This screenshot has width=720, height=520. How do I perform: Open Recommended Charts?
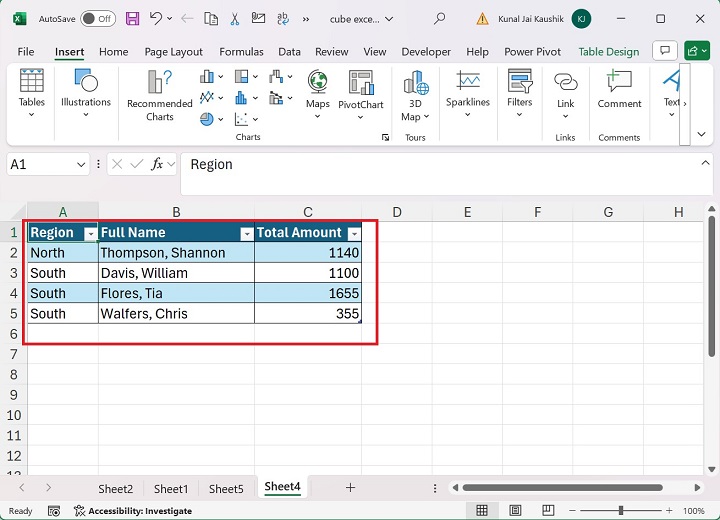(x=159, y=96)
